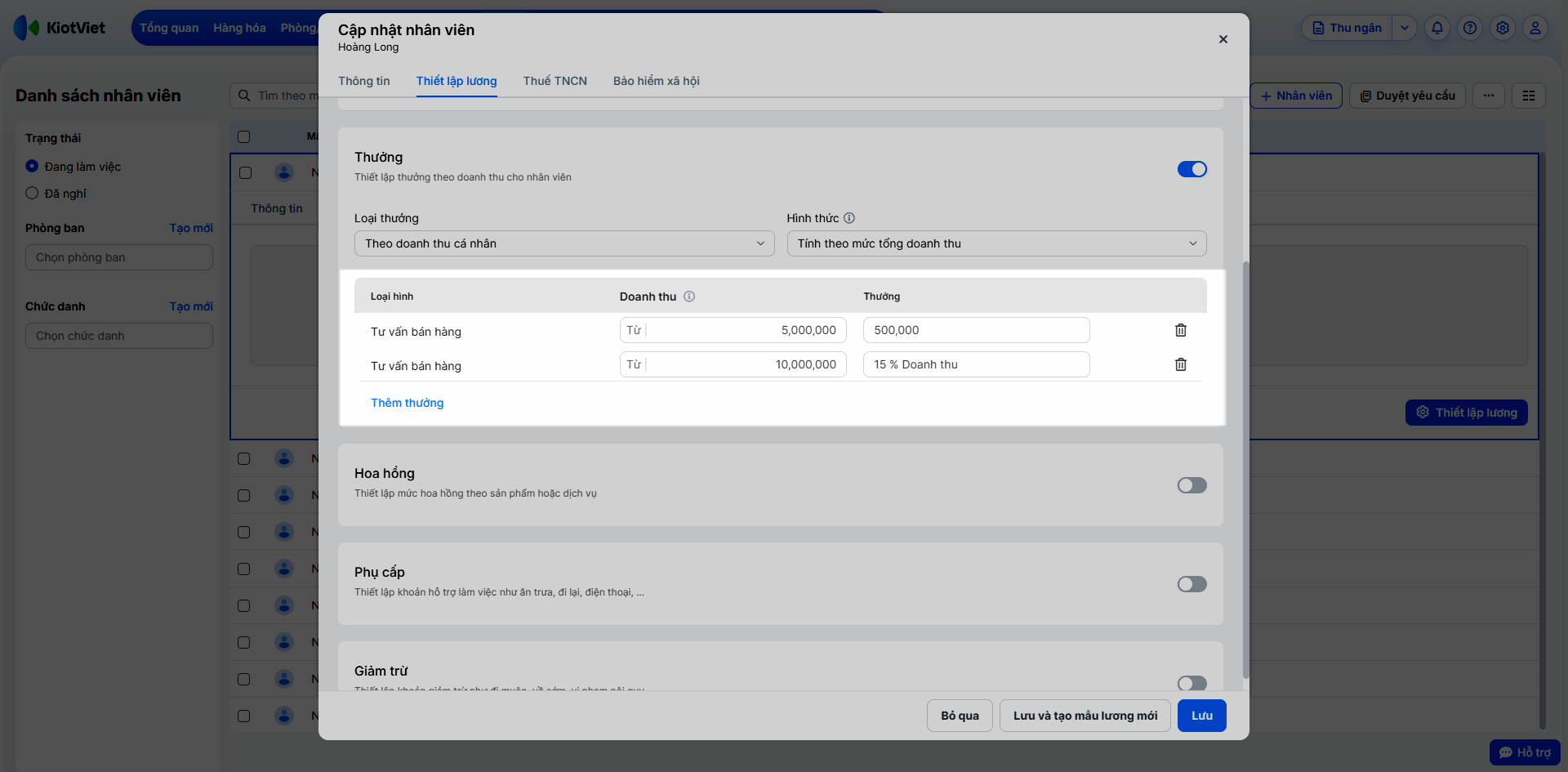Switch to the Thiết lập lương tab
1568x772 pixels.
point(457,81)
